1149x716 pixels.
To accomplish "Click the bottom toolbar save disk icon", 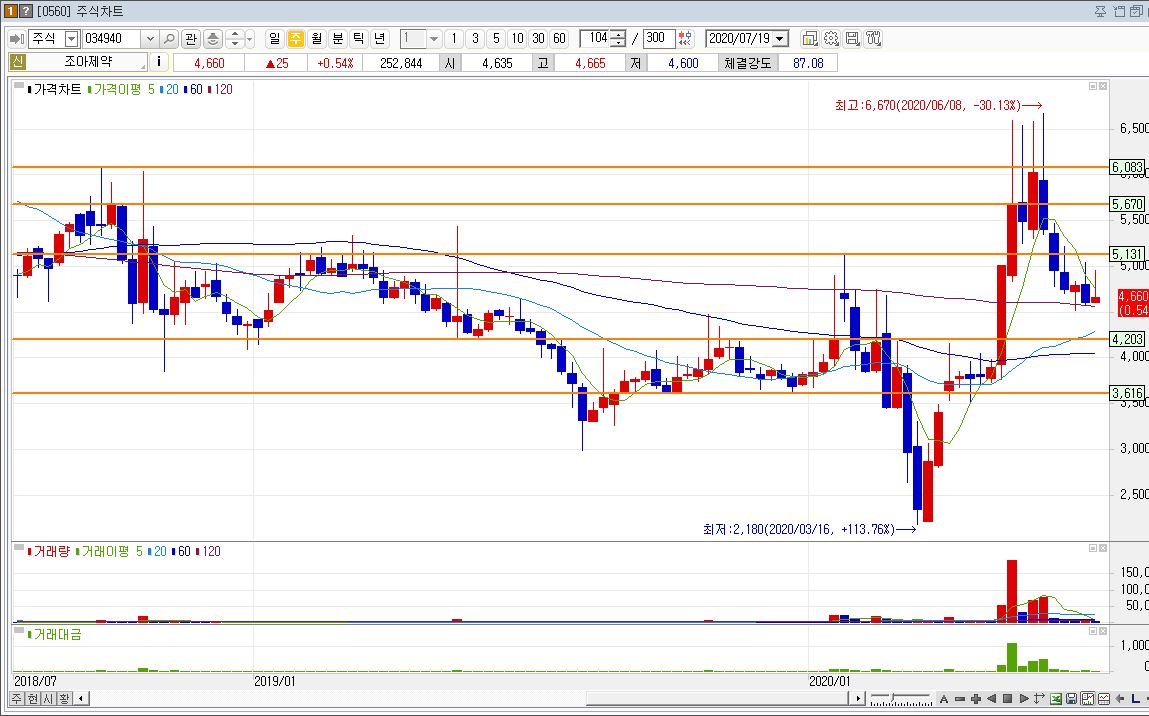I will [x=1071, y=698].
